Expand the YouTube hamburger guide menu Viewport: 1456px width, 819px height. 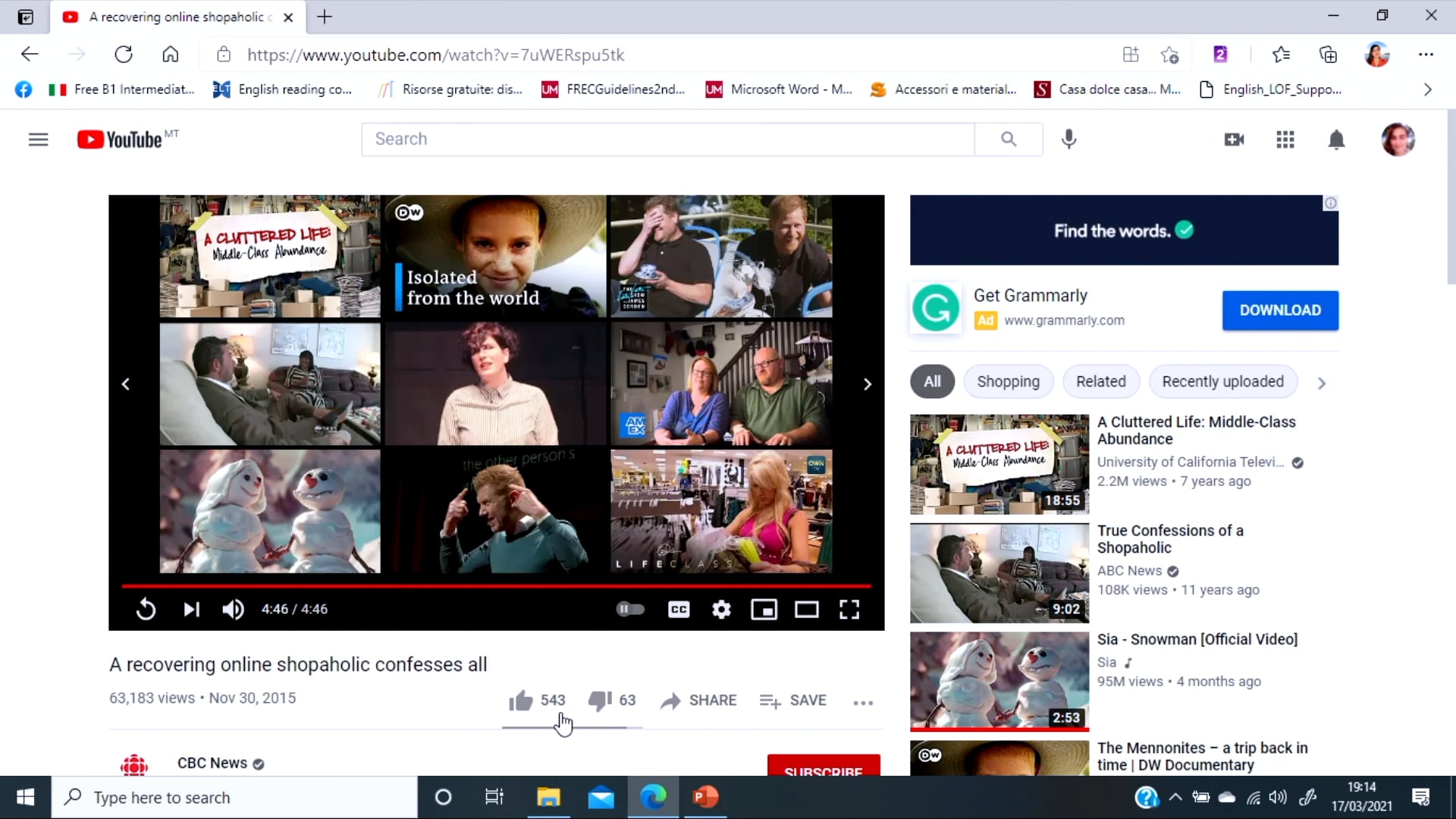(38, 140)
